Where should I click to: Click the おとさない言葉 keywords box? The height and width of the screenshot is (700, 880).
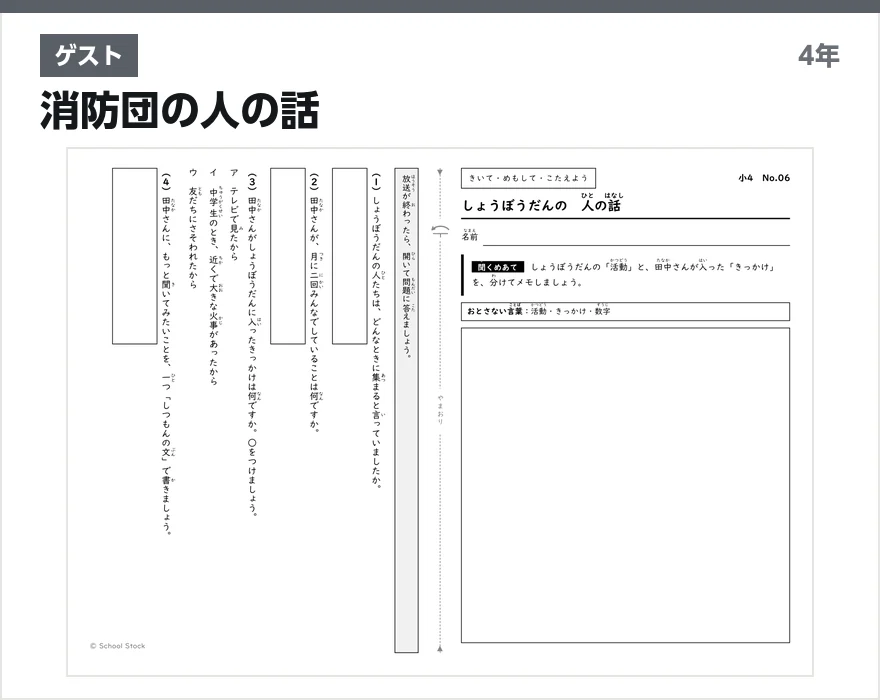point(625,312)
